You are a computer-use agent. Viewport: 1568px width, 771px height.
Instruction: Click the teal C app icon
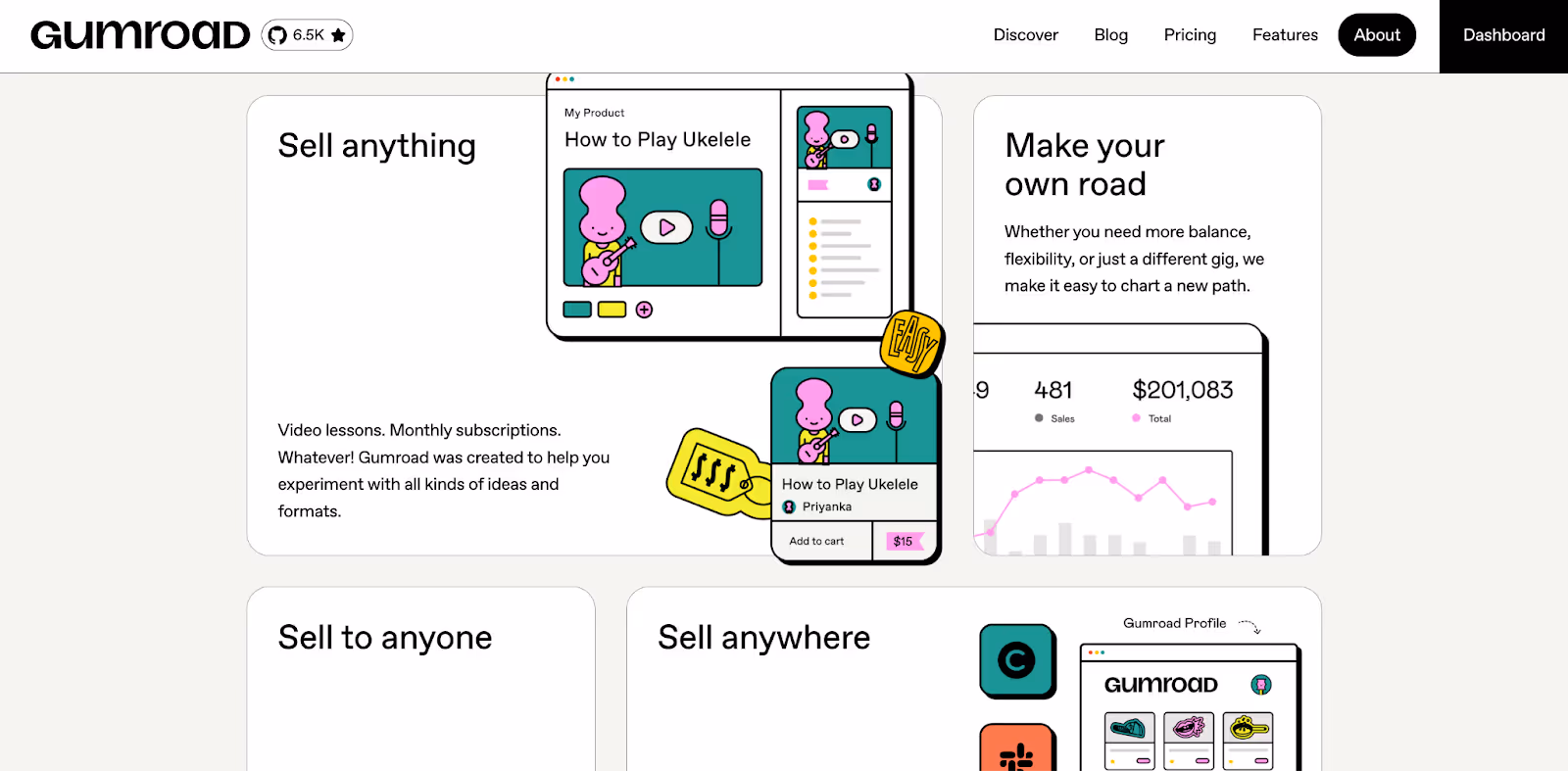point(1017,661)
